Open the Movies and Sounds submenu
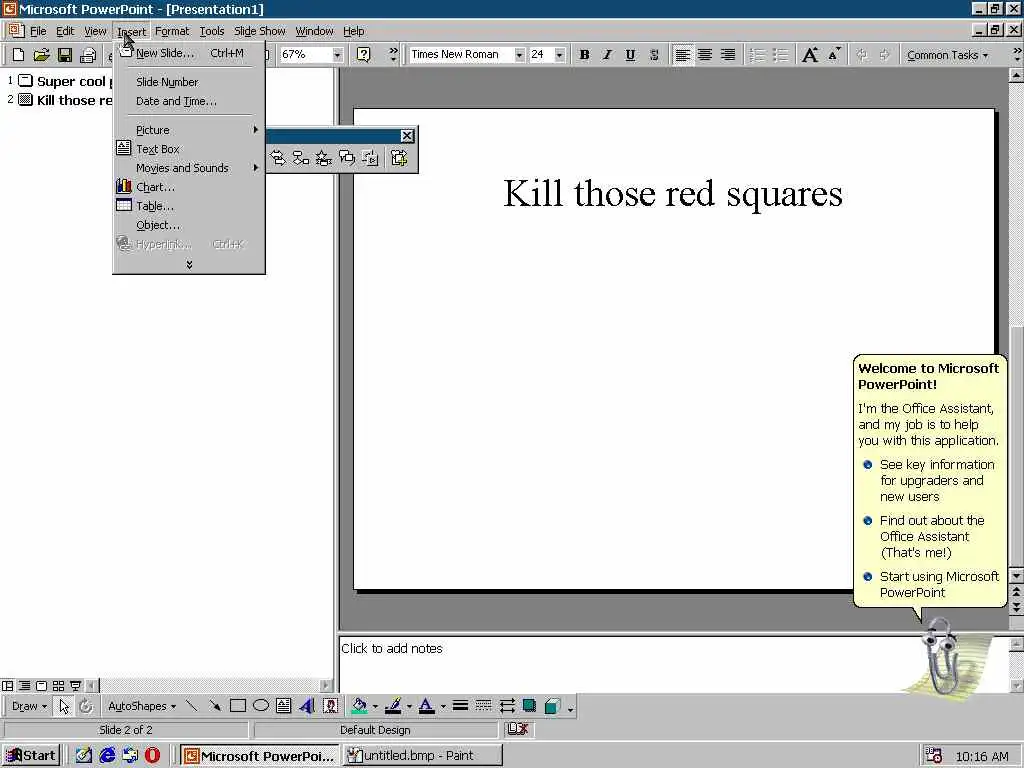 click(x=189, y=168)
